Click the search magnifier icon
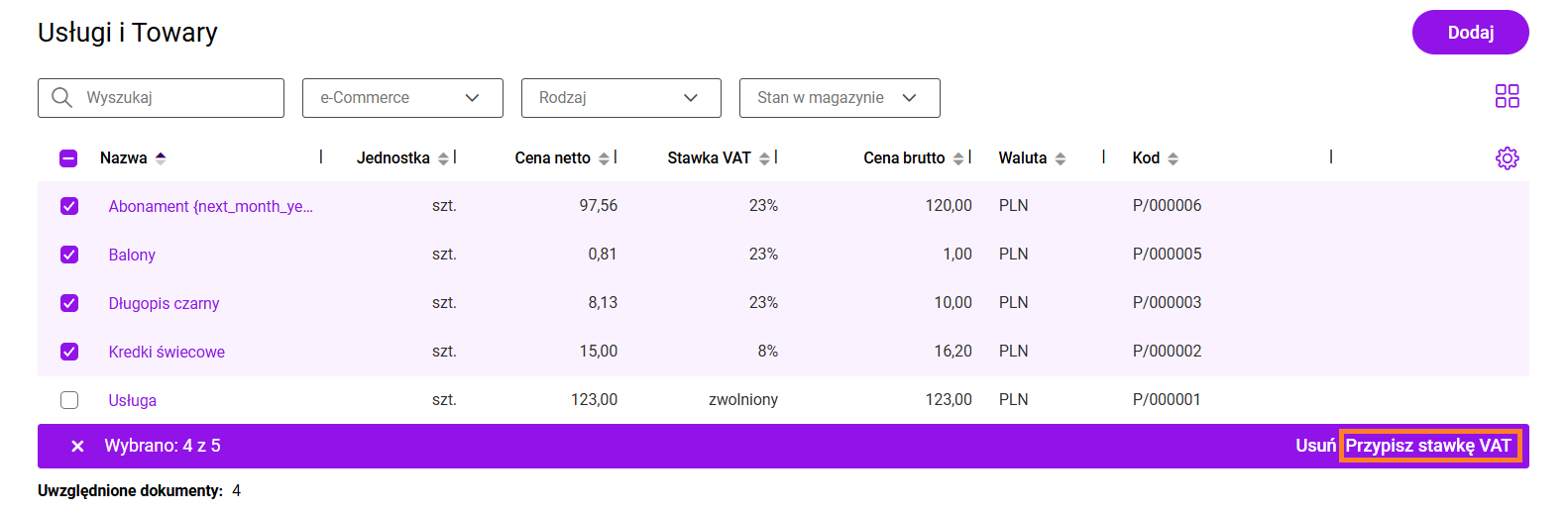Viewport: 1568px width, 515px height. click(61, 97)
